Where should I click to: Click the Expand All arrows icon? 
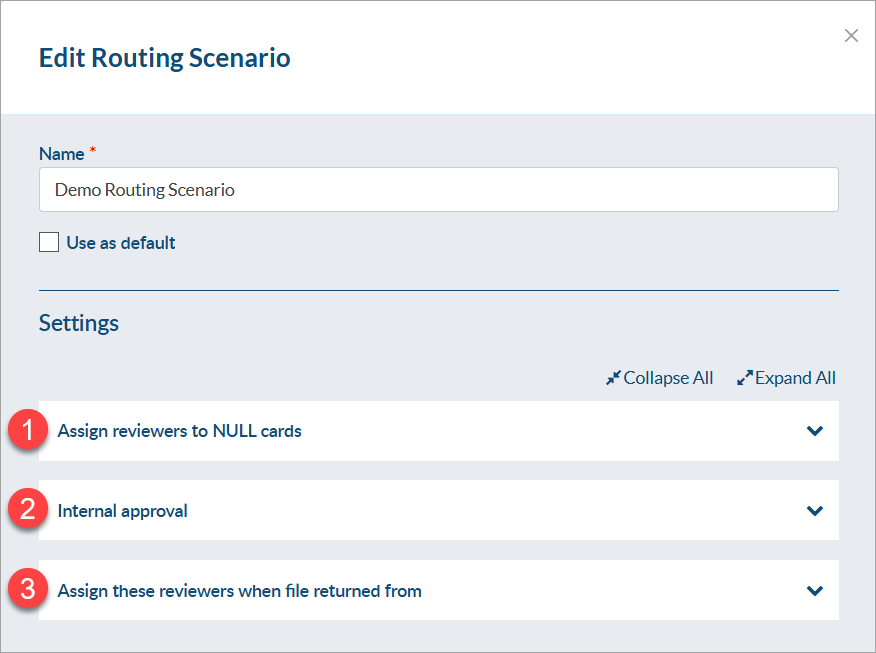point(744,378)
